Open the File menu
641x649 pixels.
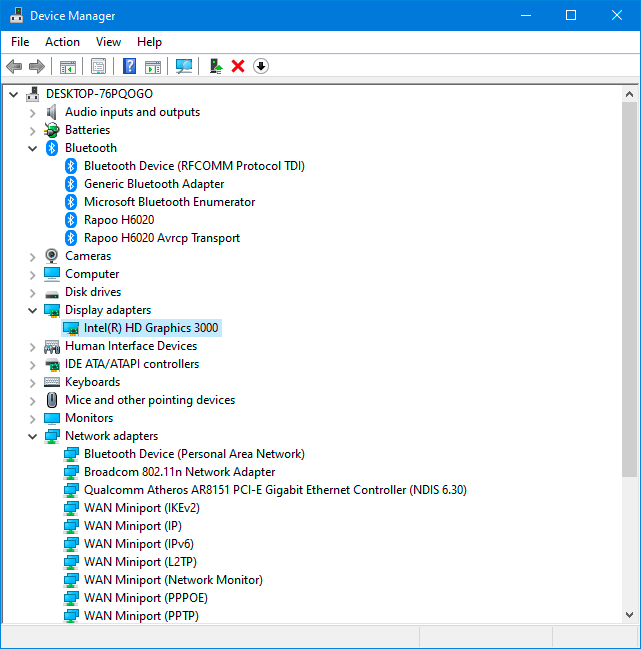(20, 42)
